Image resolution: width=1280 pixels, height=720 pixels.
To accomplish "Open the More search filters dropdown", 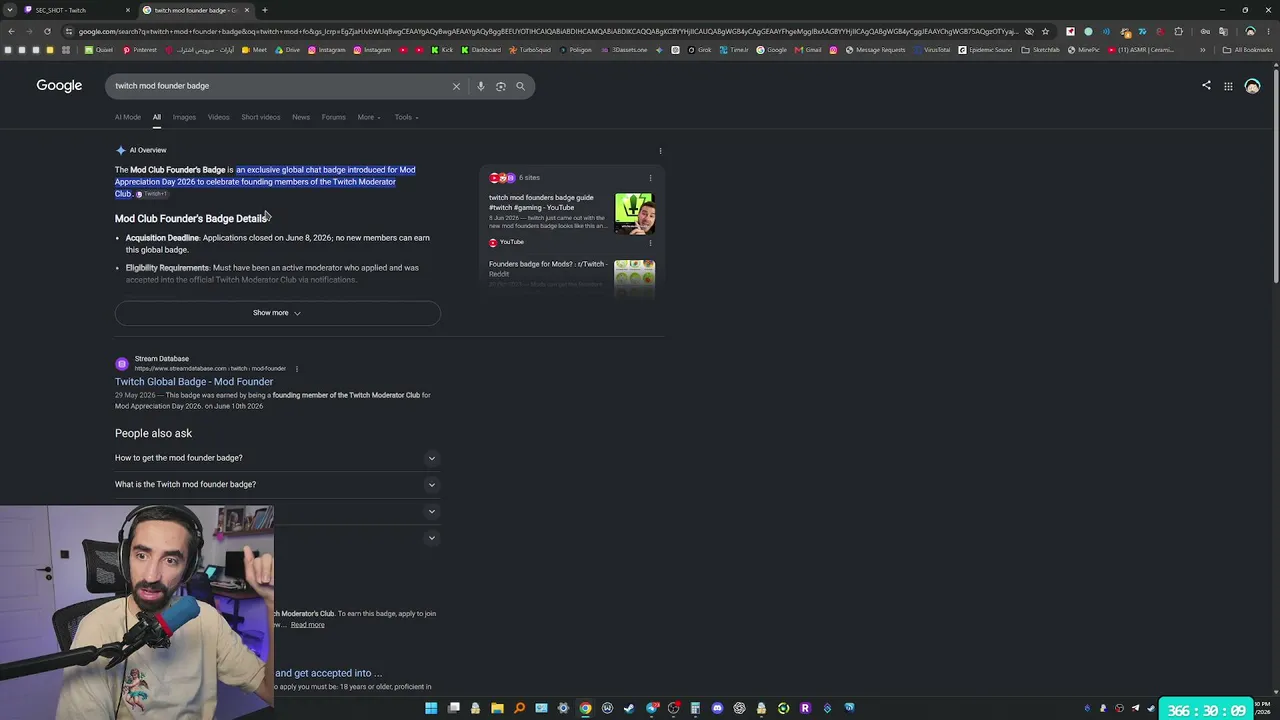I will point(369,117).
